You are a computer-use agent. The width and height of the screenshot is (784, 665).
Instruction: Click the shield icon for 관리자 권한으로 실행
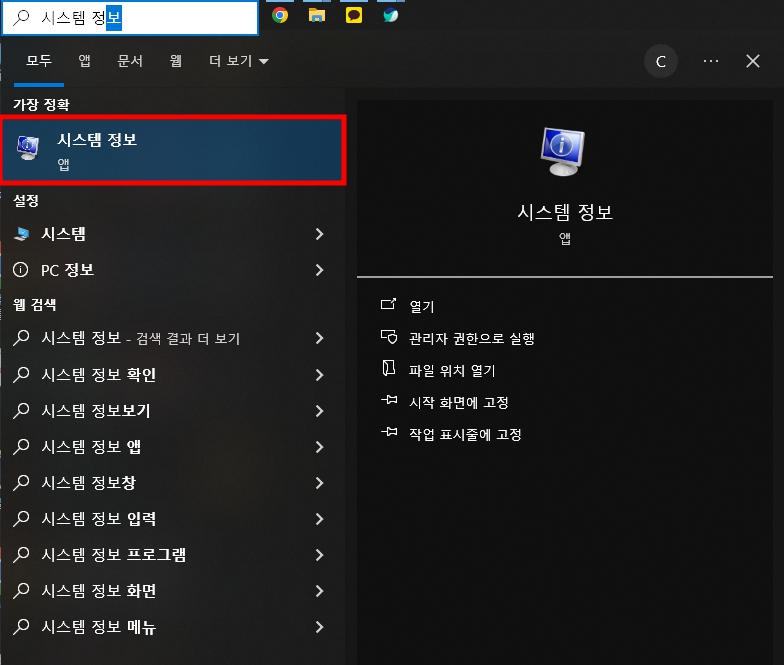tap(389, 337)
